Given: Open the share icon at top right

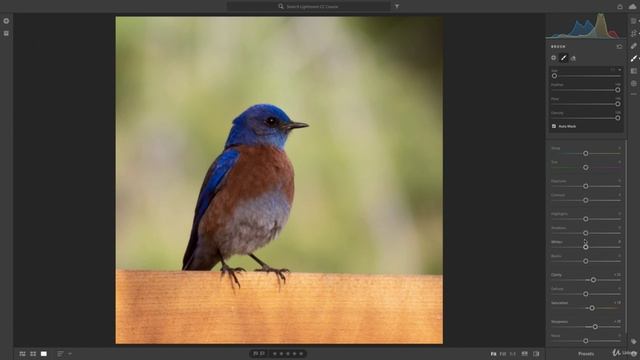Looking at the screenshot, I should 620,7.
